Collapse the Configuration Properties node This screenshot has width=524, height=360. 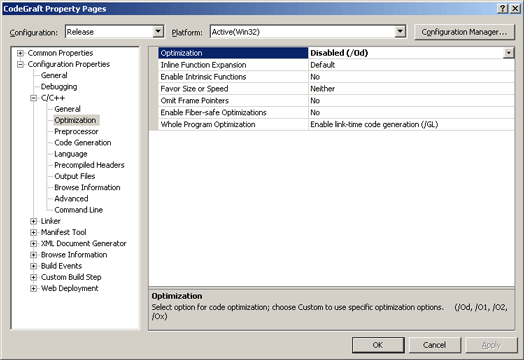(x=20, y=64)
